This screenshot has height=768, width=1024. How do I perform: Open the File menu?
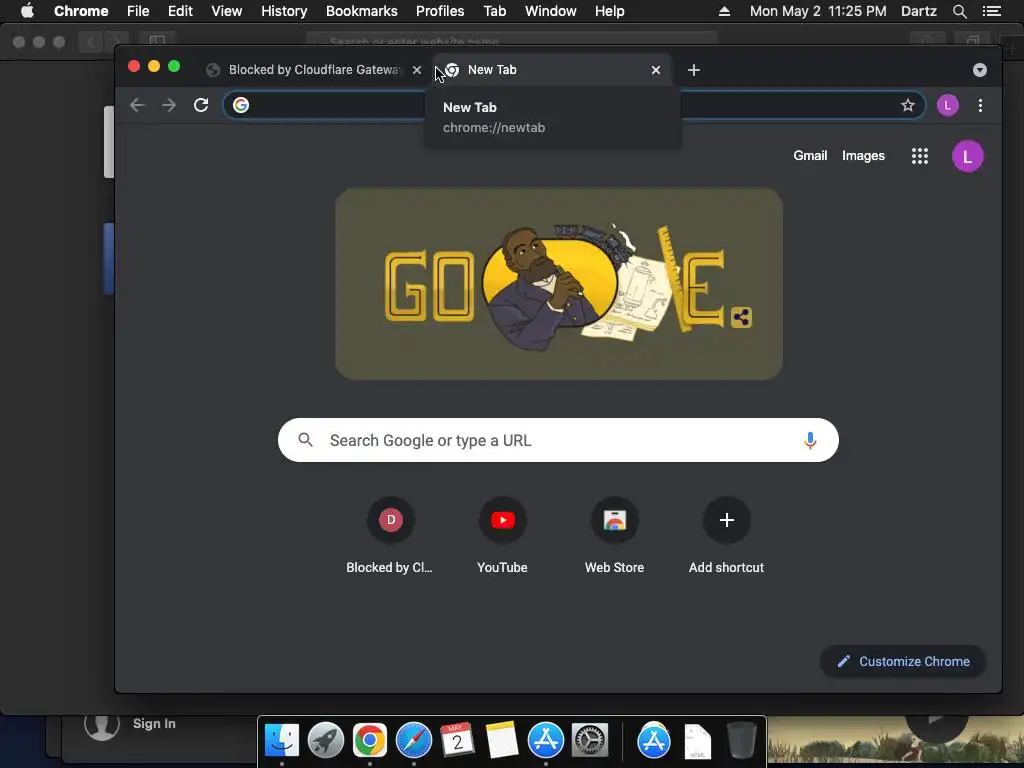pos(138,11)
